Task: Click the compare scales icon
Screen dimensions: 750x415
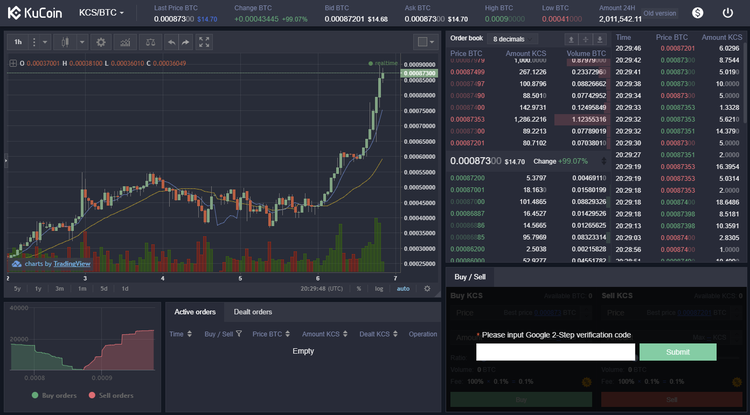Action: point(151,42)
